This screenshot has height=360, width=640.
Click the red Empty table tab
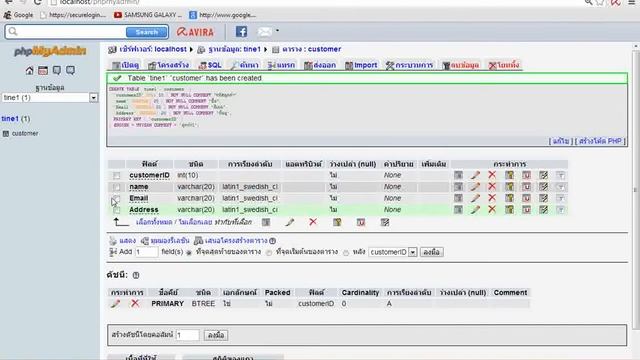click(x=461, y=65)
